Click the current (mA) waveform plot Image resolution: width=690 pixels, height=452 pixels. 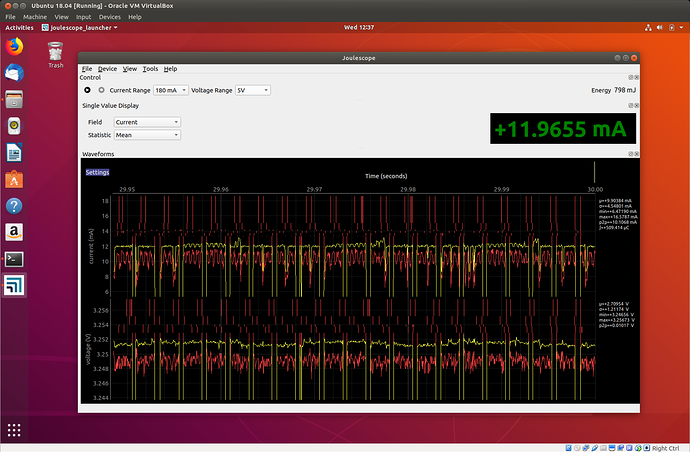(353, 245)
